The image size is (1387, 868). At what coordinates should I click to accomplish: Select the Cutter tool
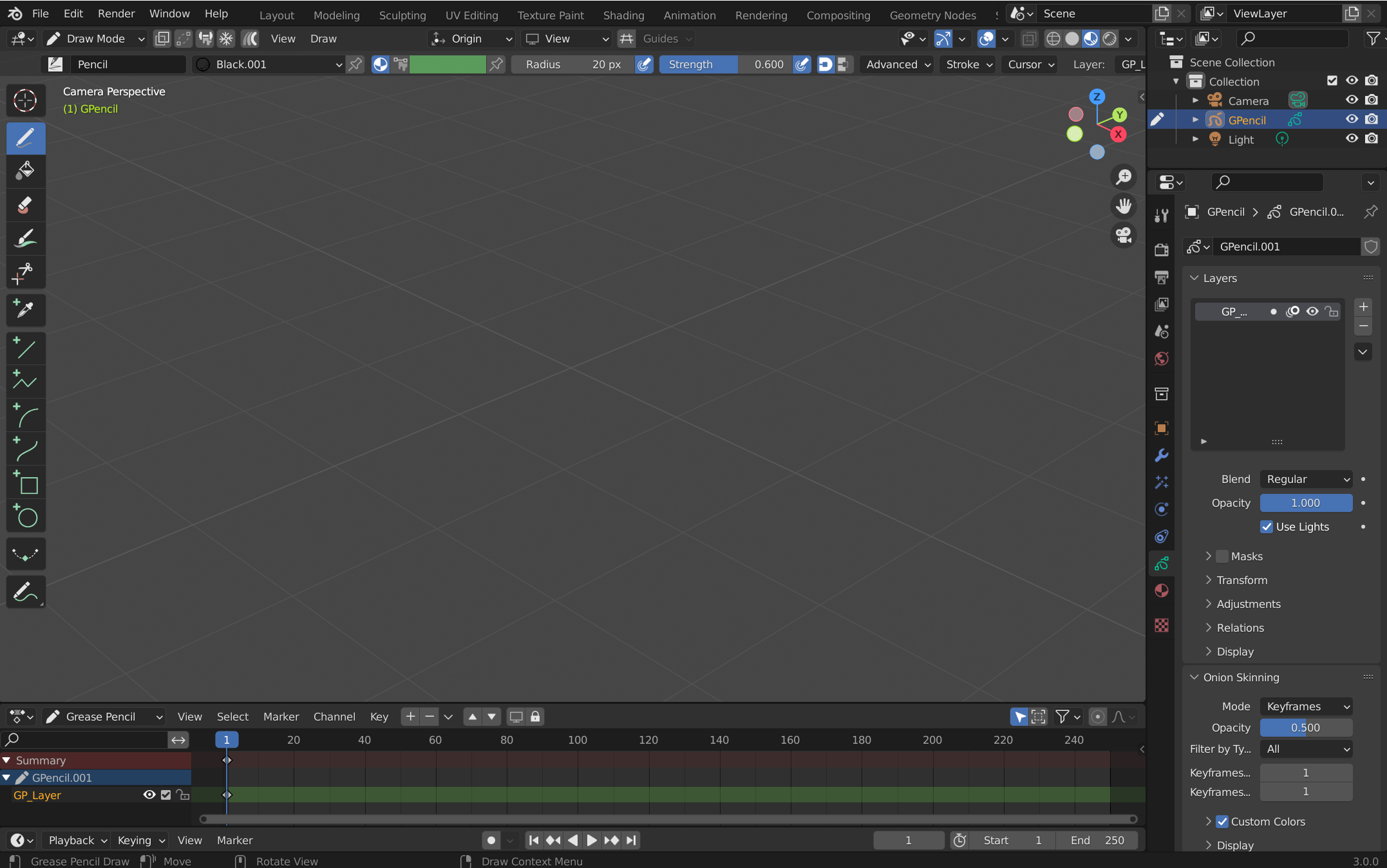tap(26, 274)
